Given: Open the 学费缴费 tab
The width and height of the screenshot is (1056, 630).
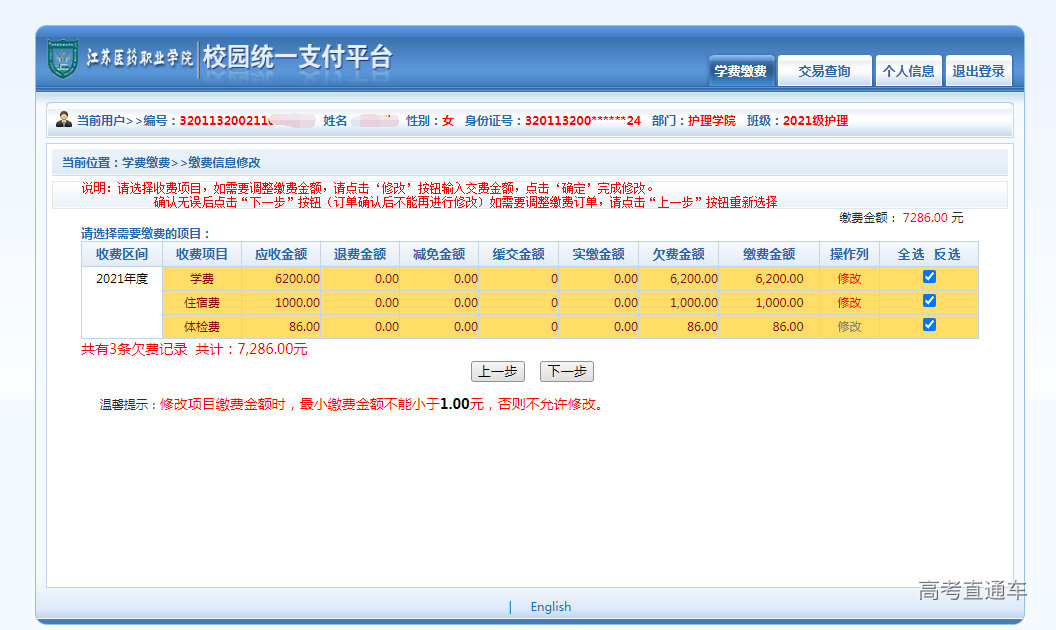Looking at the screenshot, I should [740, 71].
